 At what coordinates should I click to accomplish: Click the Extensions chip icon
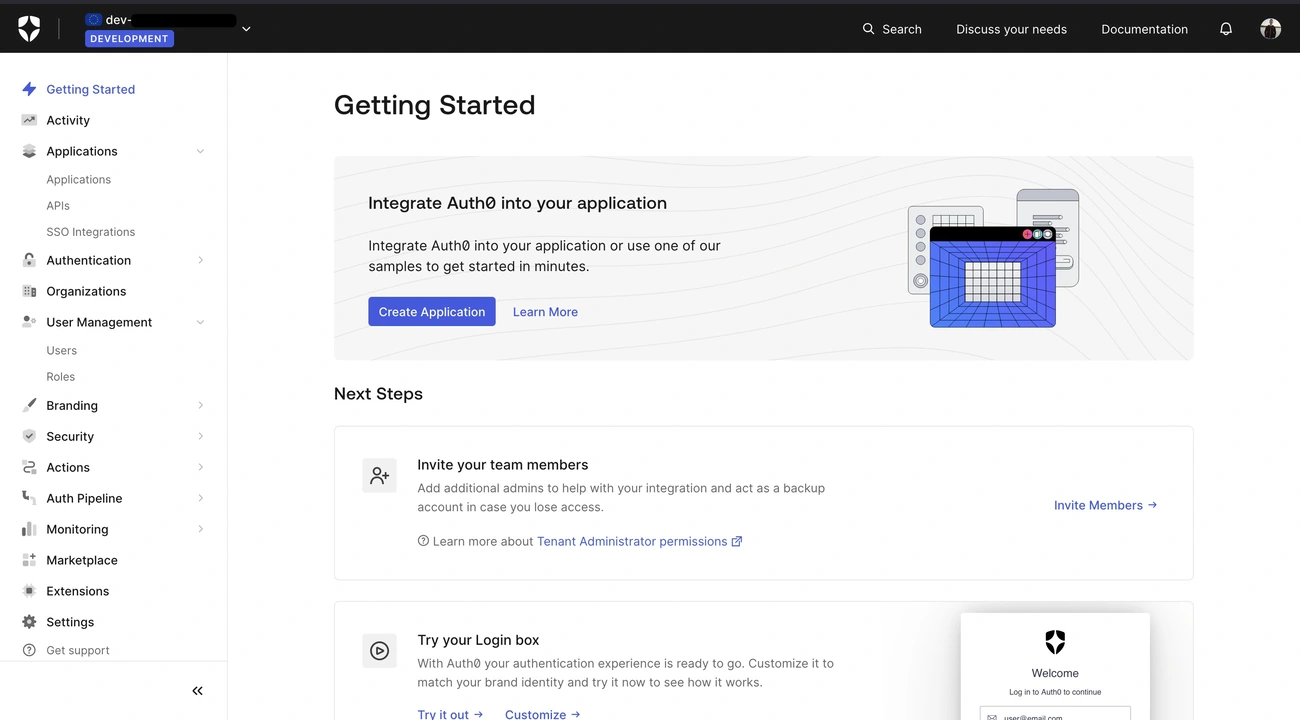(29, 591)
